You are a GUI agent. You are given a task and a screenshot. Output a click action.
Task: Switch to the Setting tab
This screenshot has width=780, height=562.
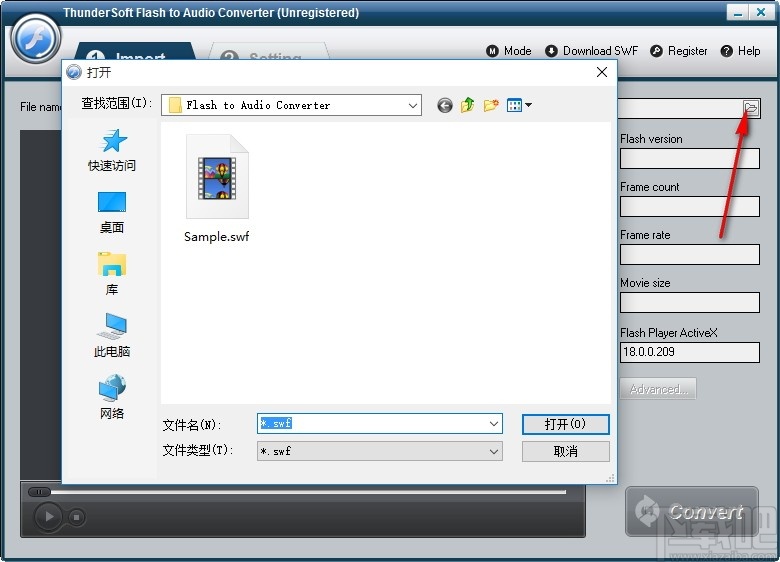click(270, 52)
